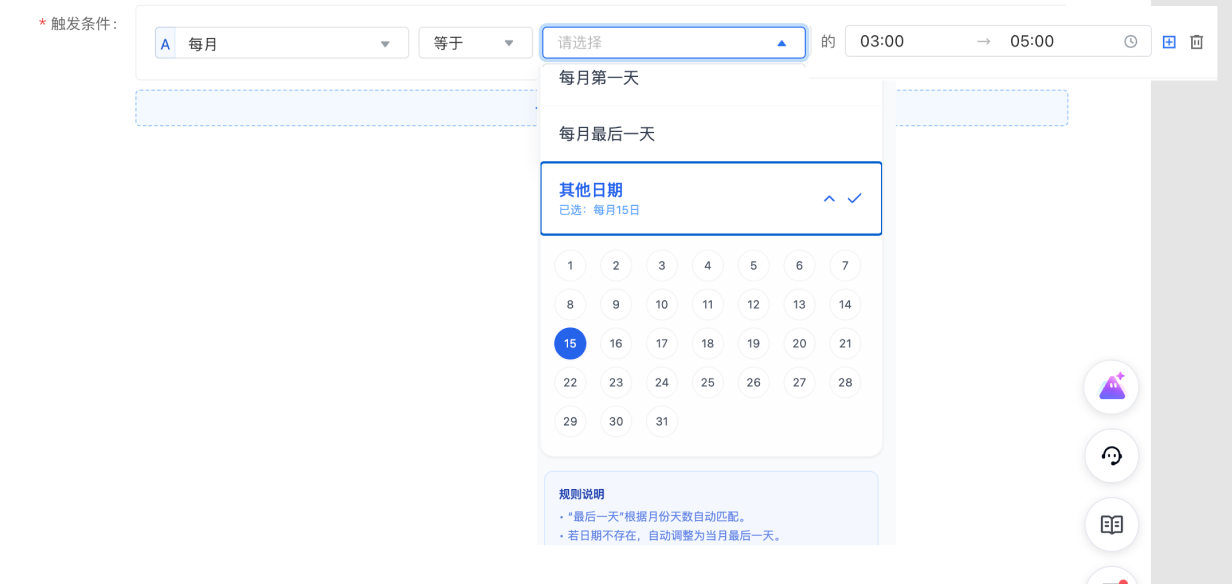Click day 29 button
The height and width of the screenshot is (584, 1232).
point(570,422)
